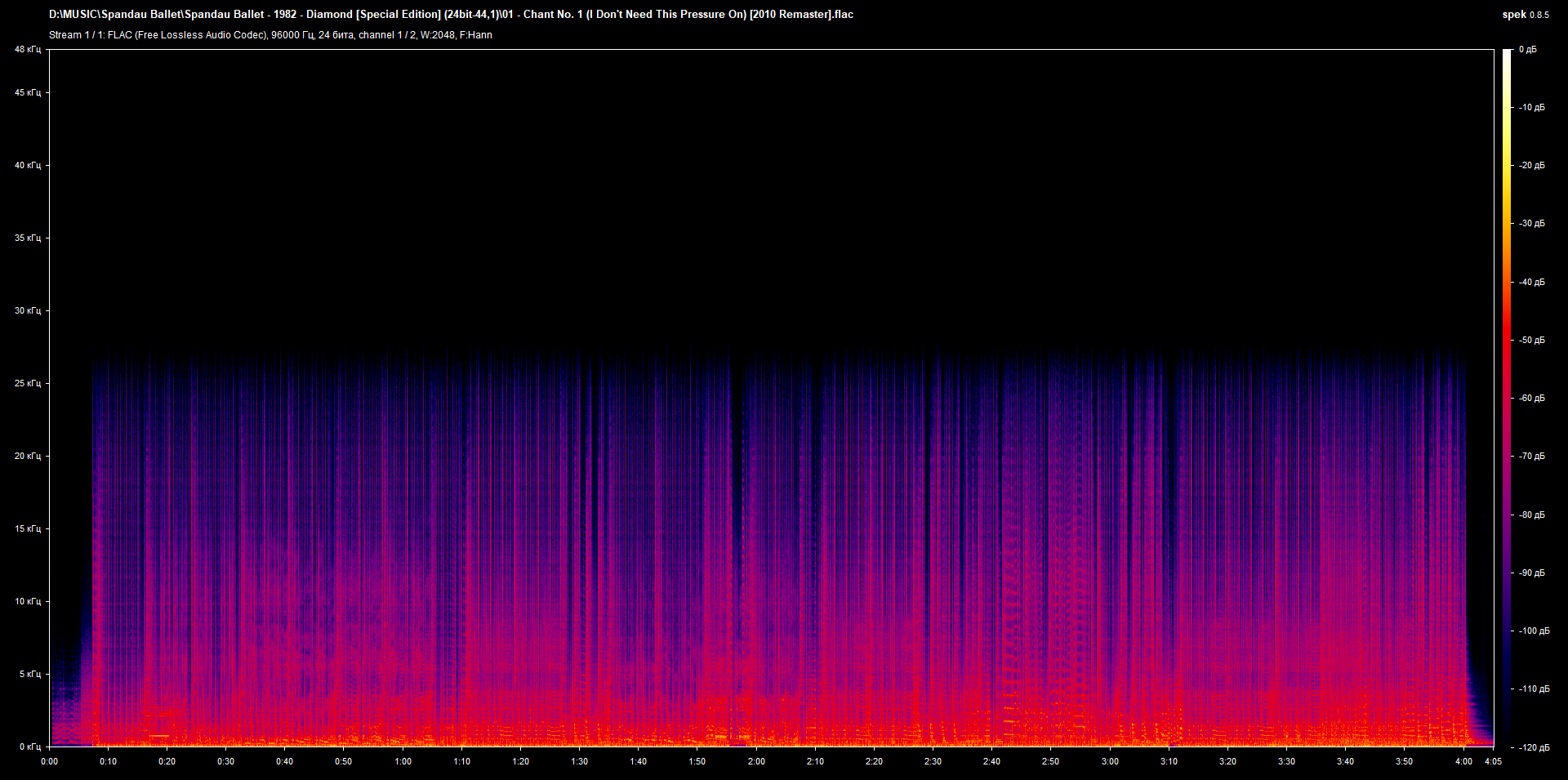The width and height of the screenshot is (1568, 780).
Task: Click the 10 кГц frequency label
Action: point(28,601)
